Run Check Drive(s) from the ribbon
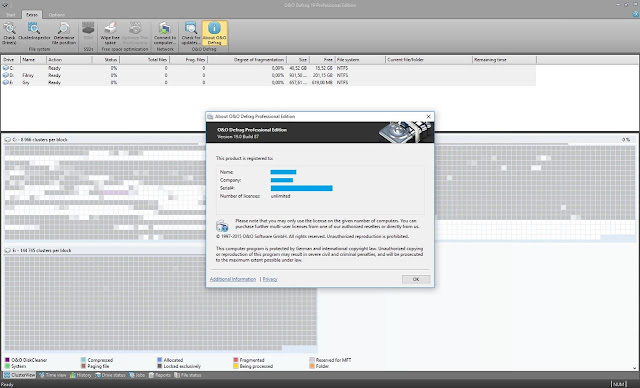 [x=9, y=33]
